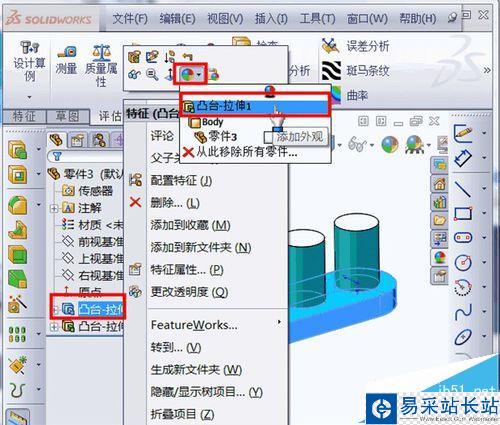Select the Arc sketch tool

pos(463,287)
